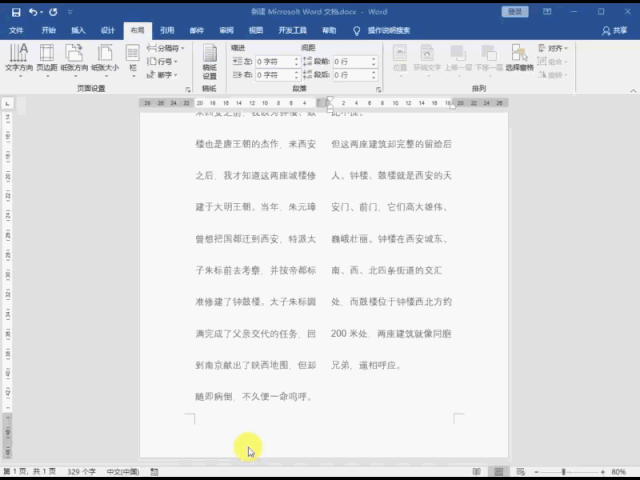Click 段前 spacing before input field
This screenshot has width=640, height=480.
click(351, 62)
